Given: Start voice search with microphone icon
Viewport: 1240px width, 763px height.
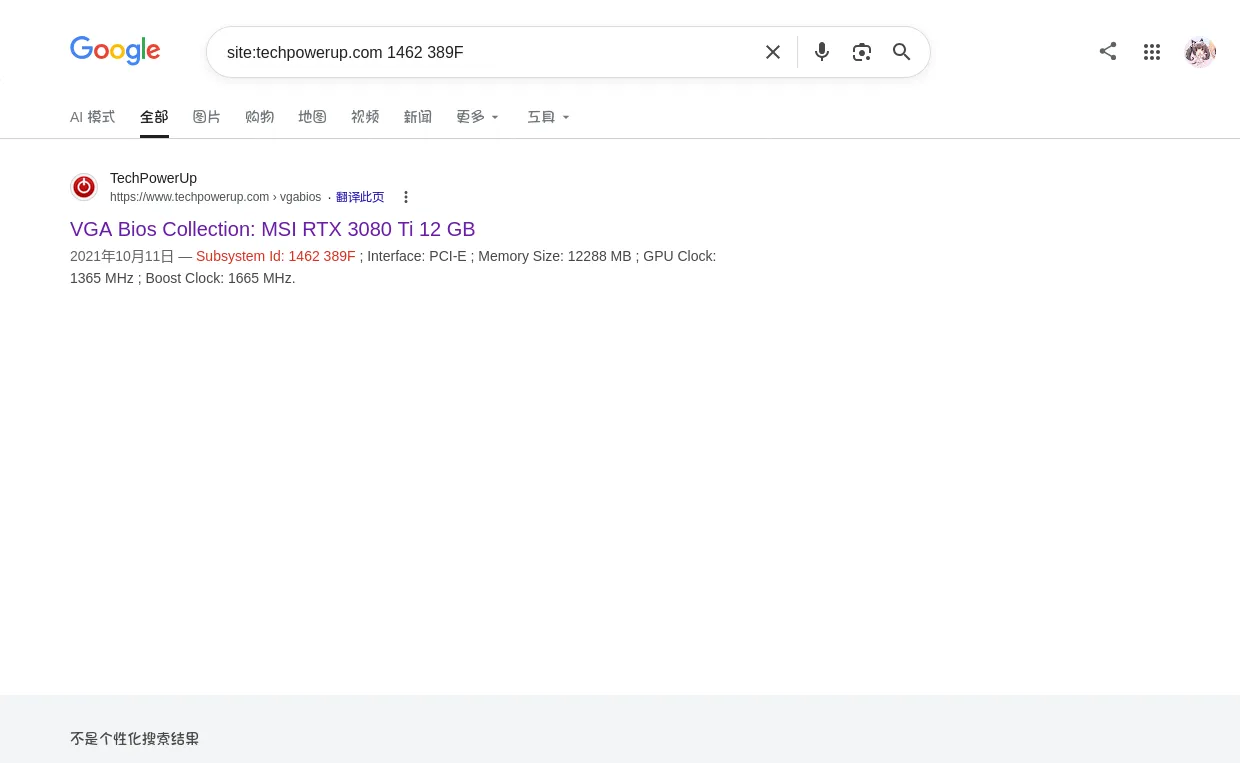Looking at the screenshot, I should 822,52.
